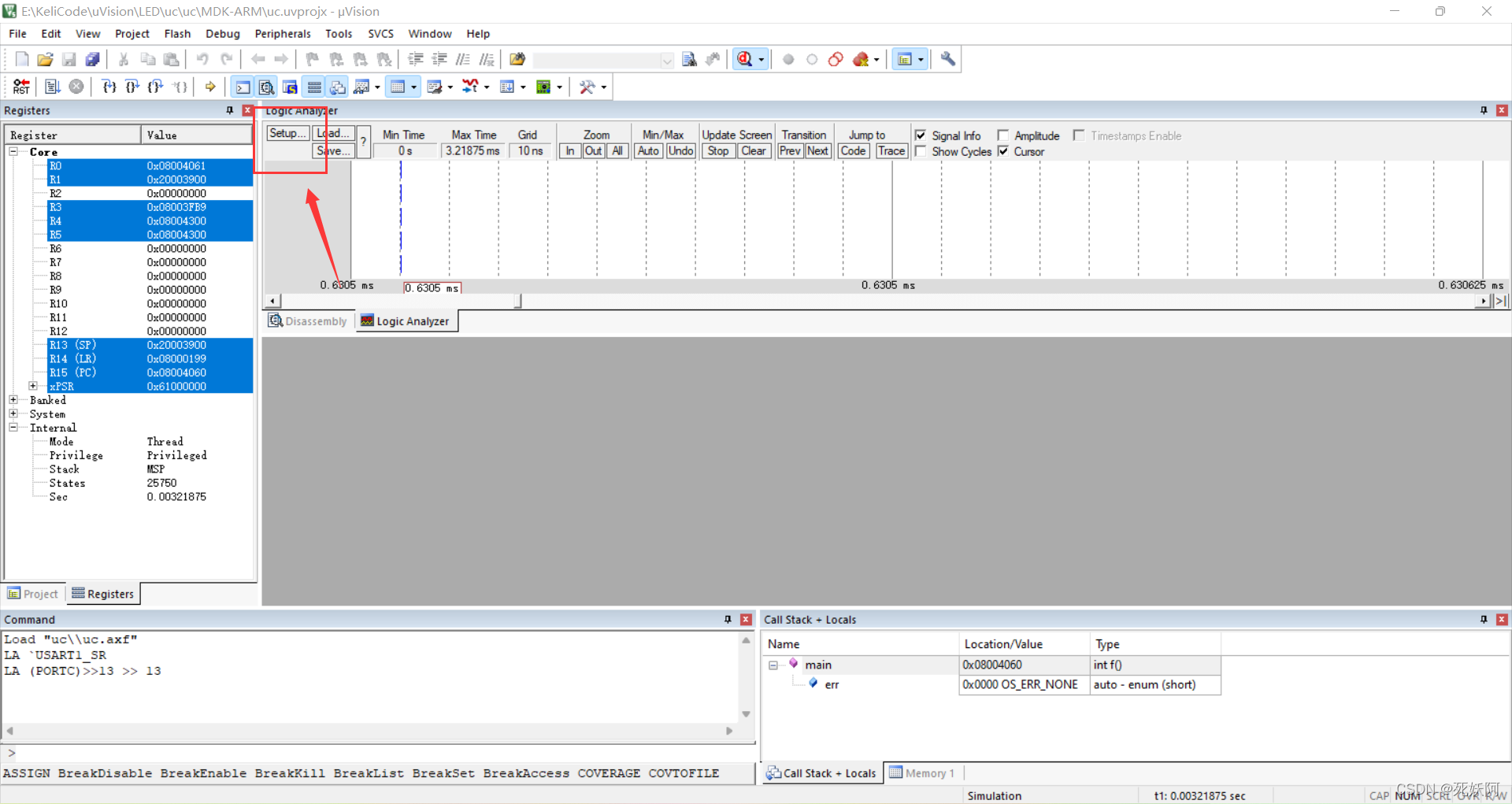Click the Open File folder icon
This screenshot has height=804, width=1512.
click(x=45, y=59)
